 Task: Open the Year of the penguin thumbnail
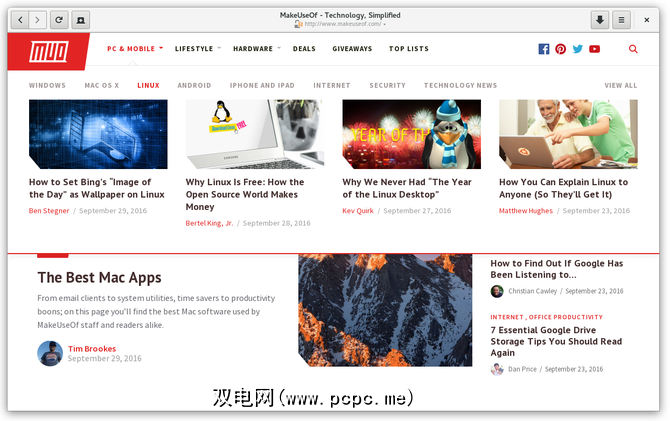pyautogui.click(x=411, y=134)
